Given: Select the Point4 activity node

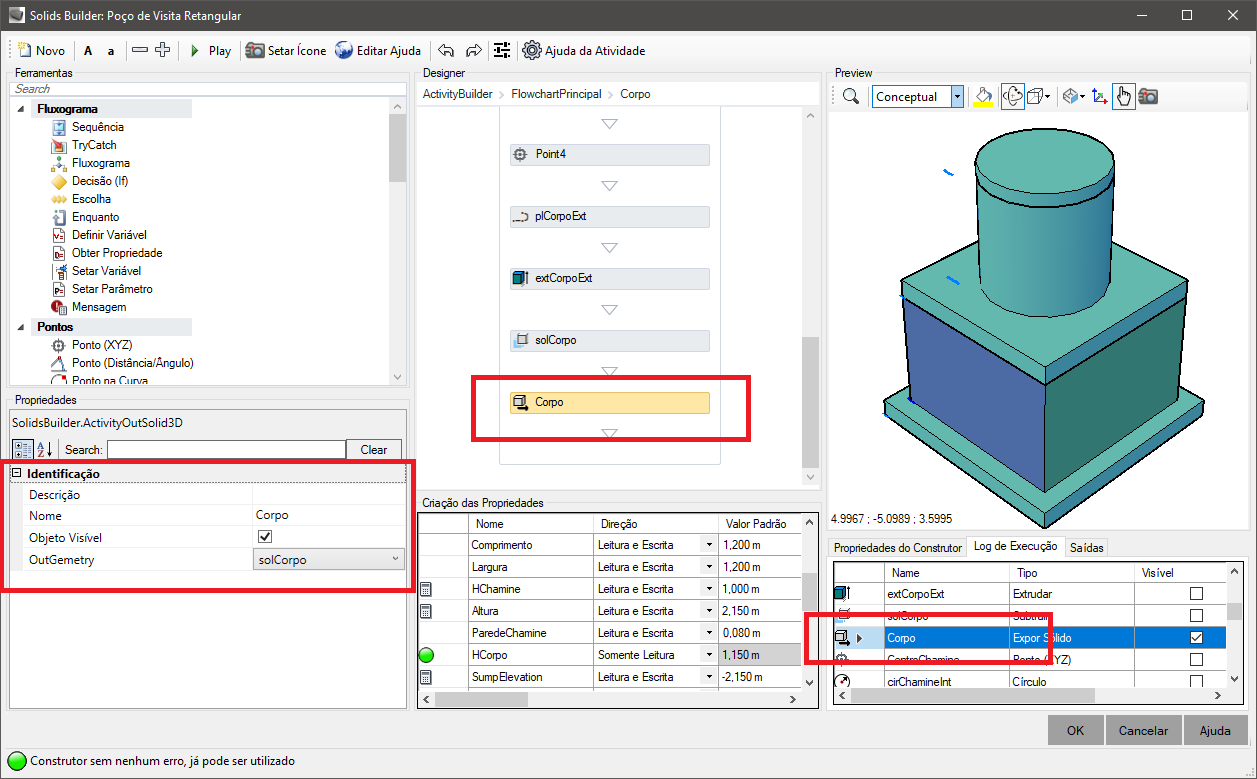Looking at the screenshot, I should pos(609,154).
